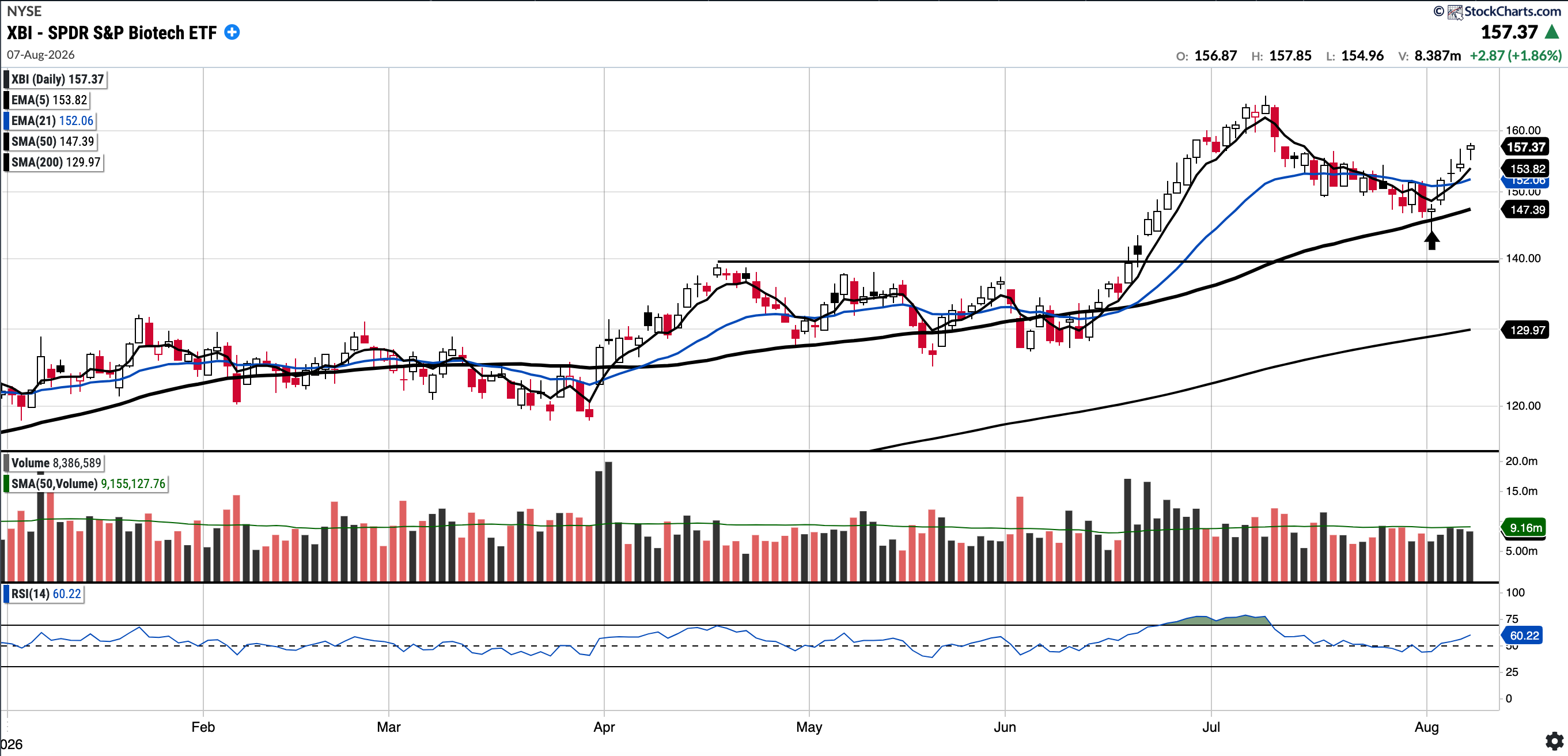
Task: Click the RSI axis label 25
Action: pos(1512,672)
